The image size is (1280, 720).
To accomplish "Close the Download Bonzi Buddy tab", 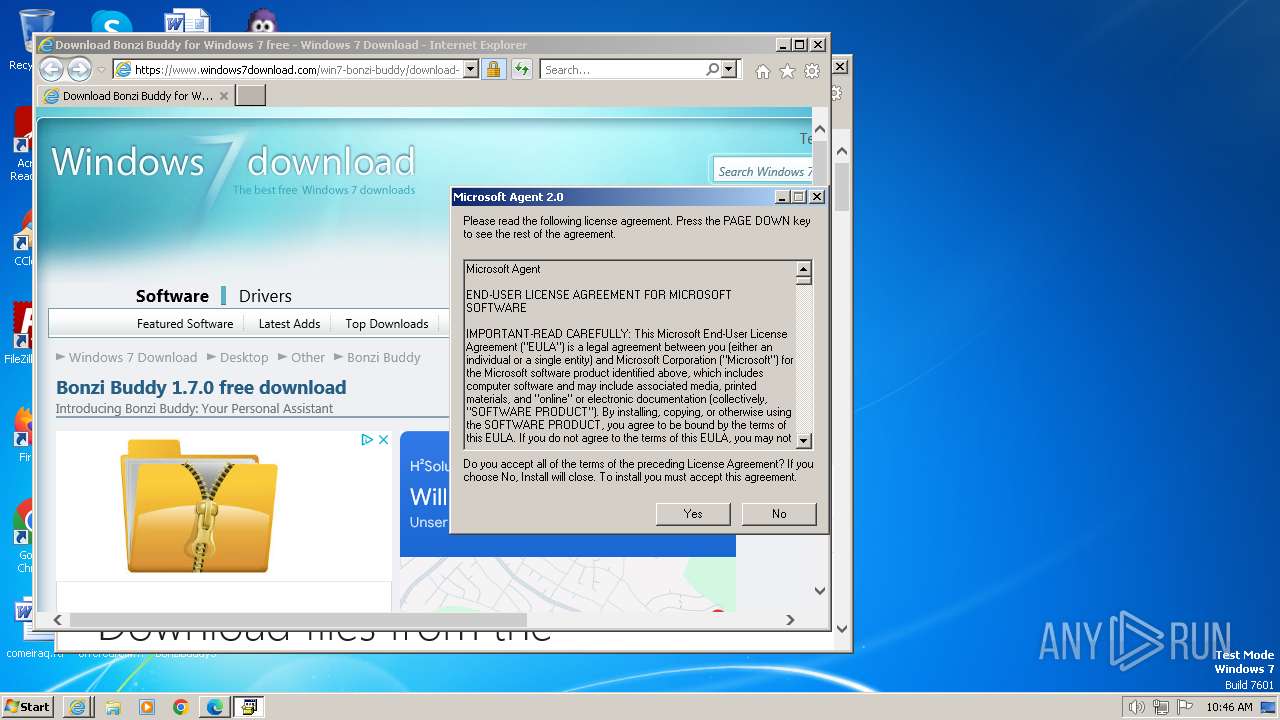I will coord(224,96).
